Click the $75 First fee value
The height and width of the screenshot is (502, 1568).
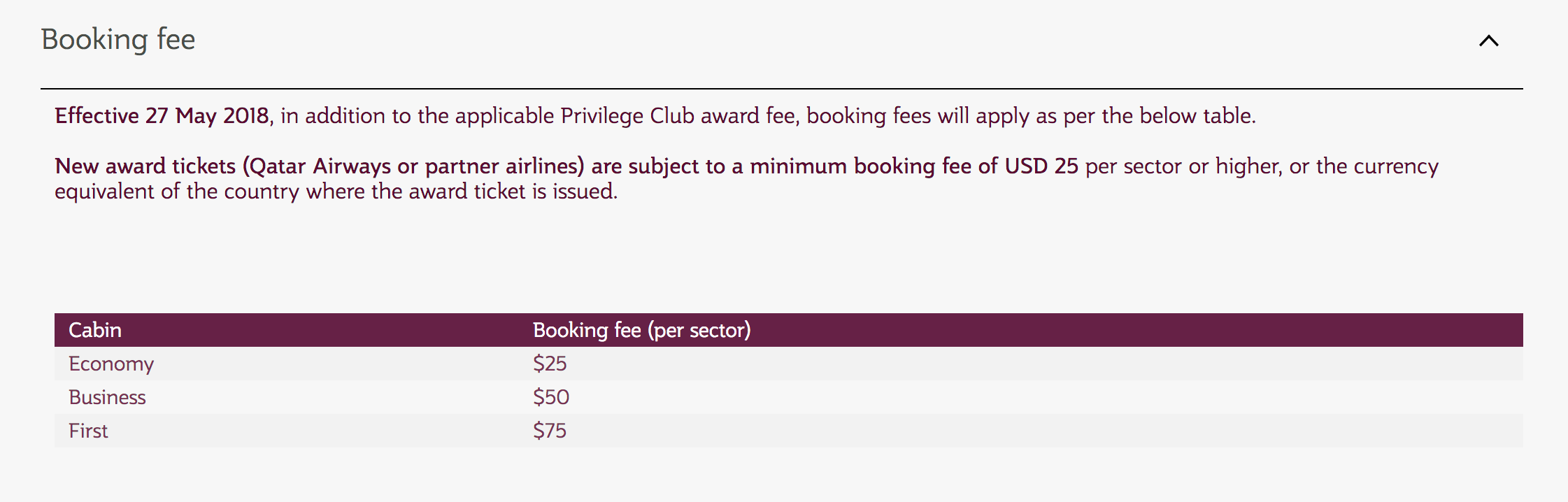pyautogui.click(x=550, y=431)
